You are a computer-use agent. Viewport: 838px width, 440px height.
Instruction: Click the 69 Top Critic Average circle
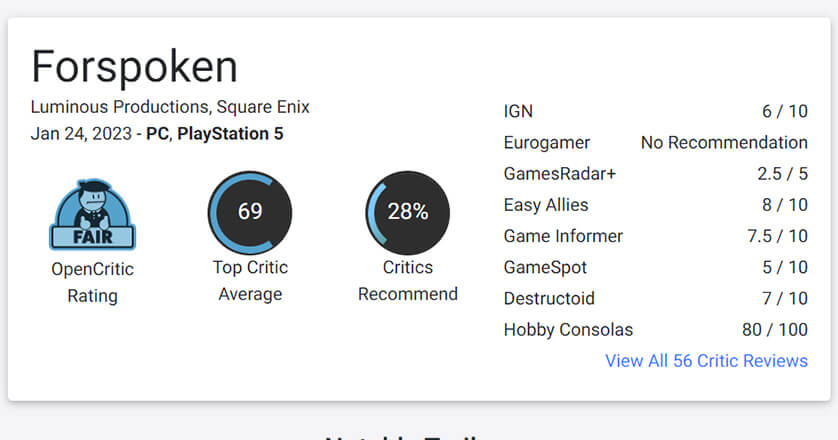[250, 212]
